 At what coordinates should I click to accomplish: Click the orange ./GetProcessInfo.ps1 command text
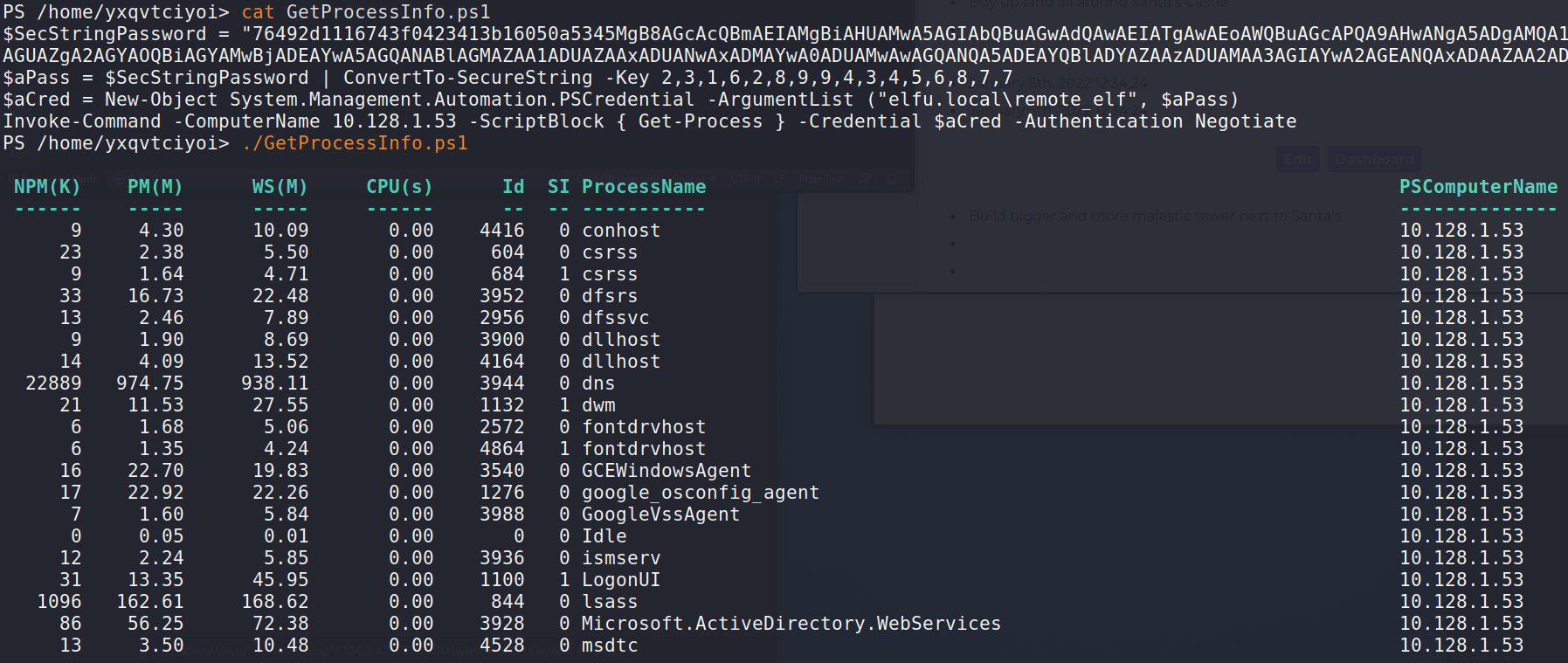click(355, 143)
